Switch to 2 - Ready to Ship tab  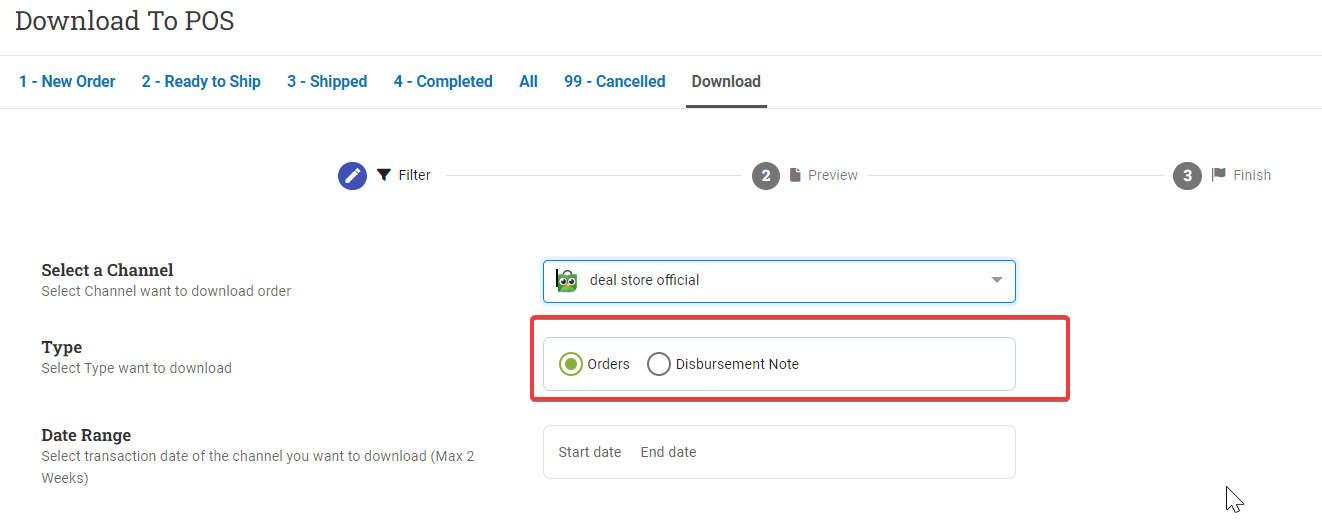[x=201, y=82]
